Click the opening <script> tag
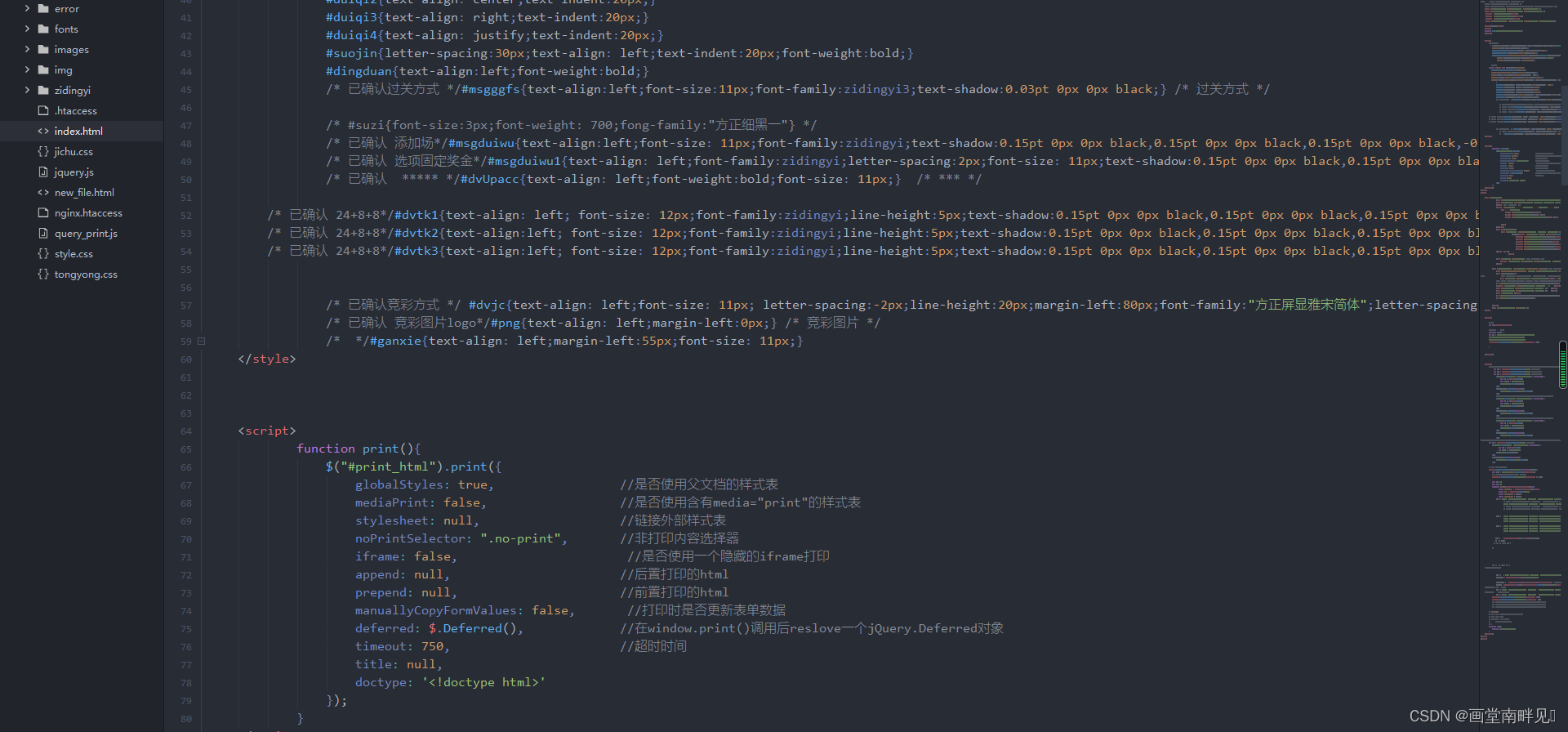Viewport: 1568px width, 732px height. [x=267, y=431]
